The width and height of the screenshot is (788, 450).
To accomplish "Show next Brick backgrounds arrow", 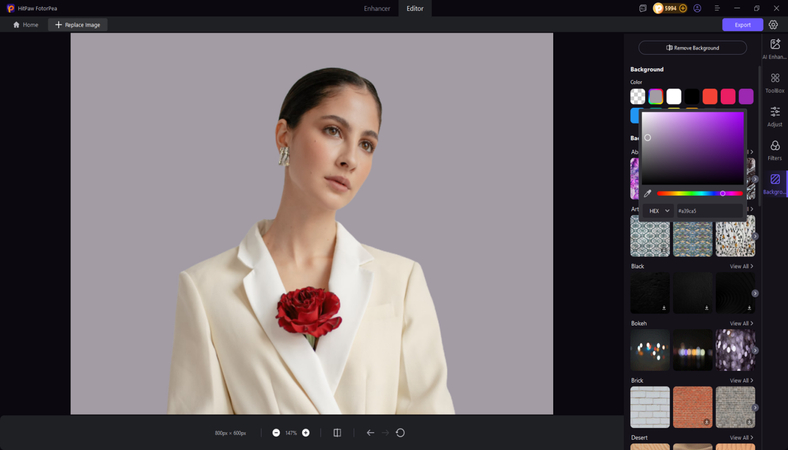I will point(755,408).
